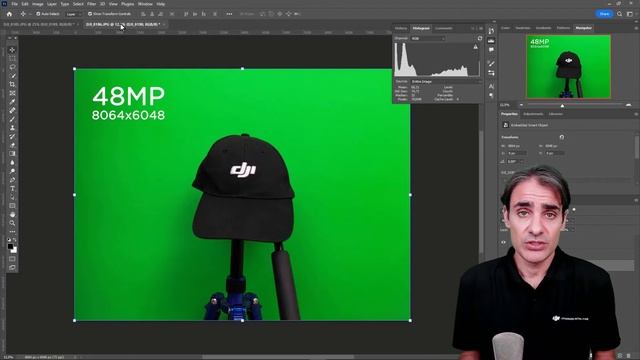This screenshot has height=360, width=640.
Task: Click the Properties X position field
Action: click(x=517, y=153)
